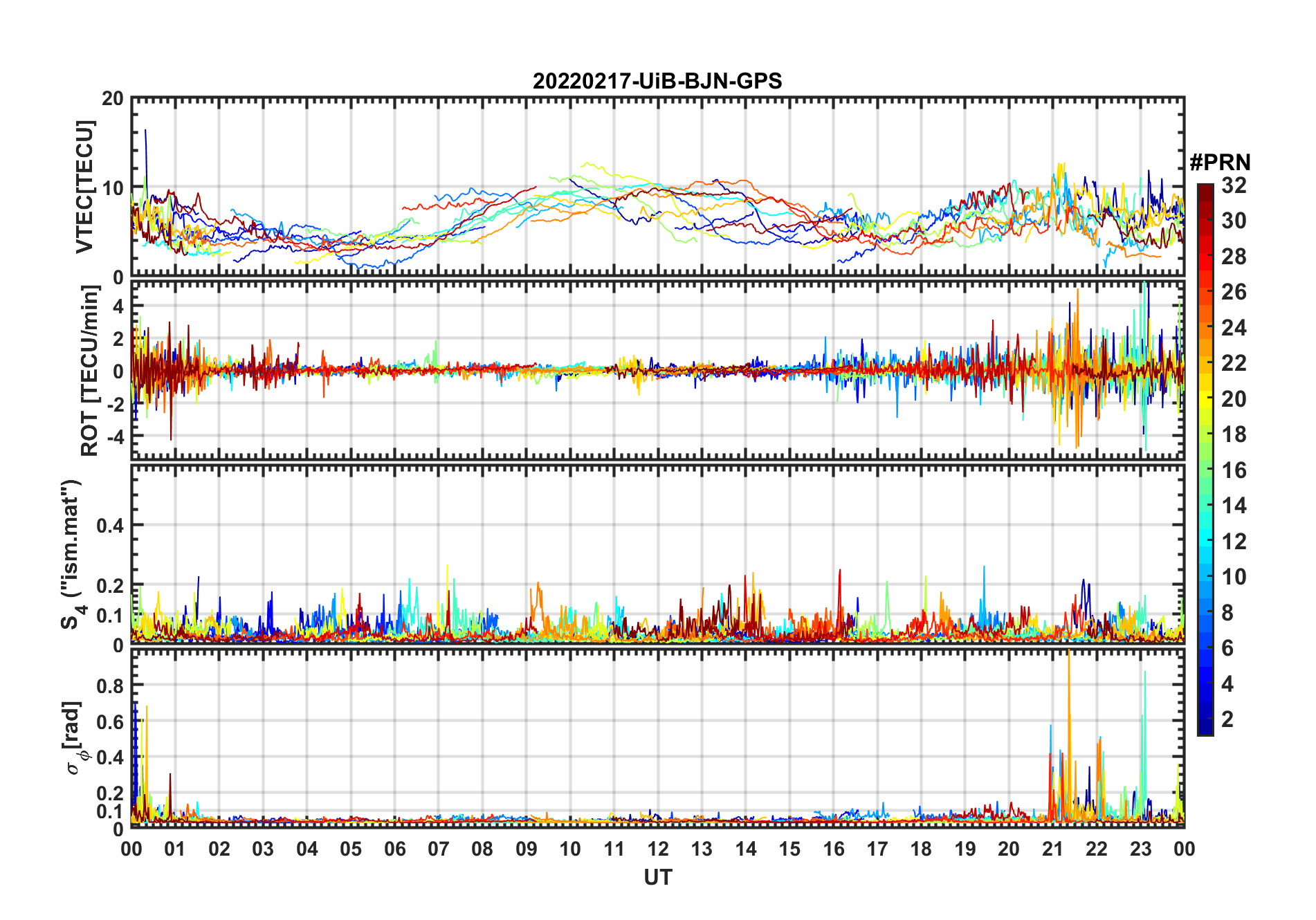Click the ROT [TECU/min] axis label
This screenshot has width=1316, height=920.
click(x=90, y=371)
